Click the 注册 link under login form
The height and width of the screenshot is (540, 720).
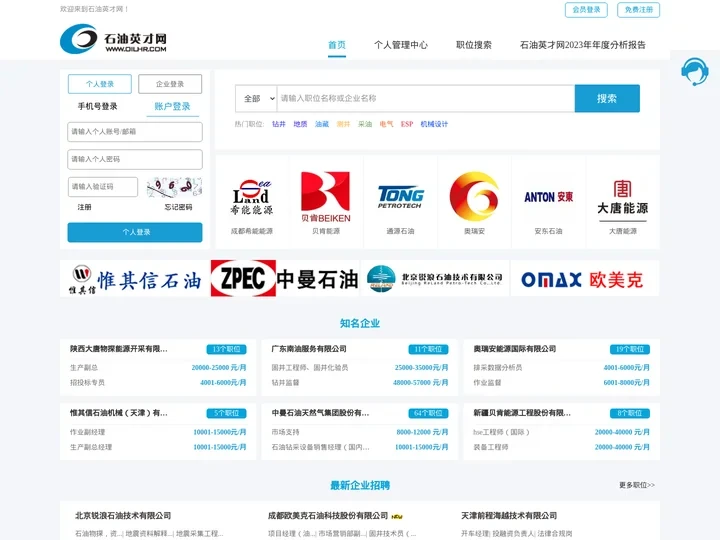coord(84,207)
